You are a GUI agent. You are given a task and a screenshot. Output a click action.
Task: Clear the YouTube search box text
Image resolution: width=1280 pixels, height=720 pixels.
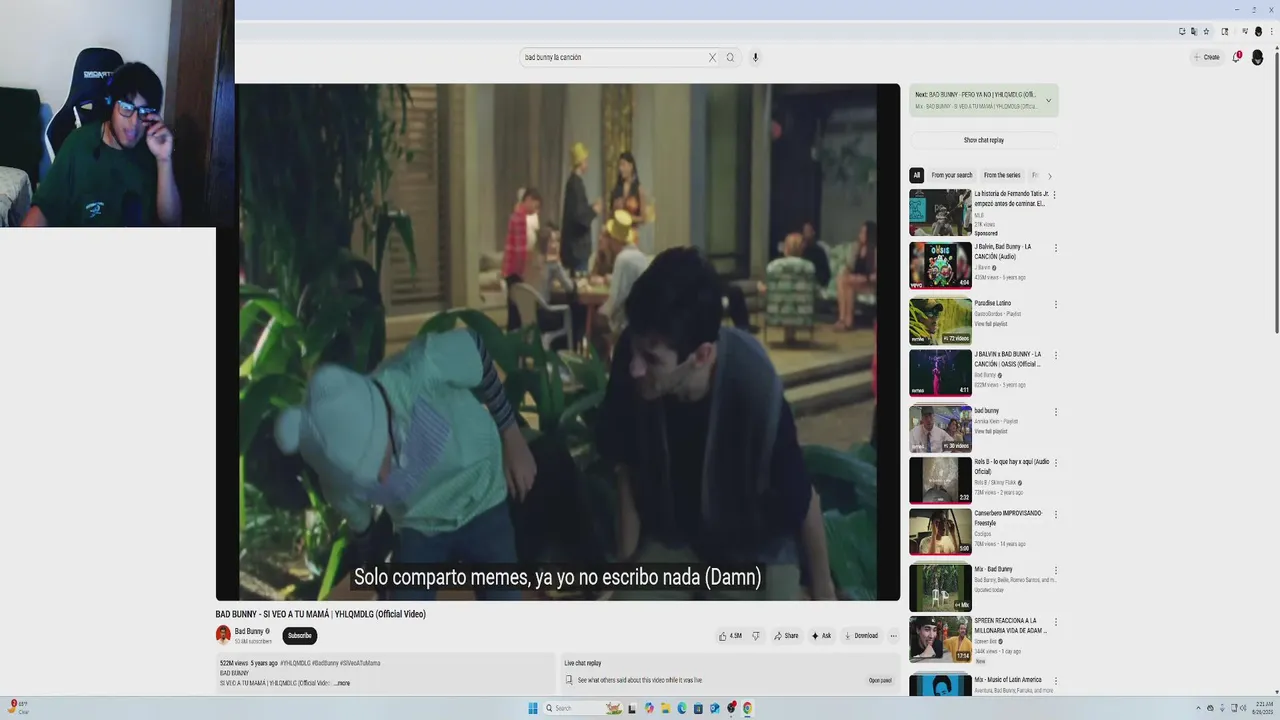[x=712, y=57]
